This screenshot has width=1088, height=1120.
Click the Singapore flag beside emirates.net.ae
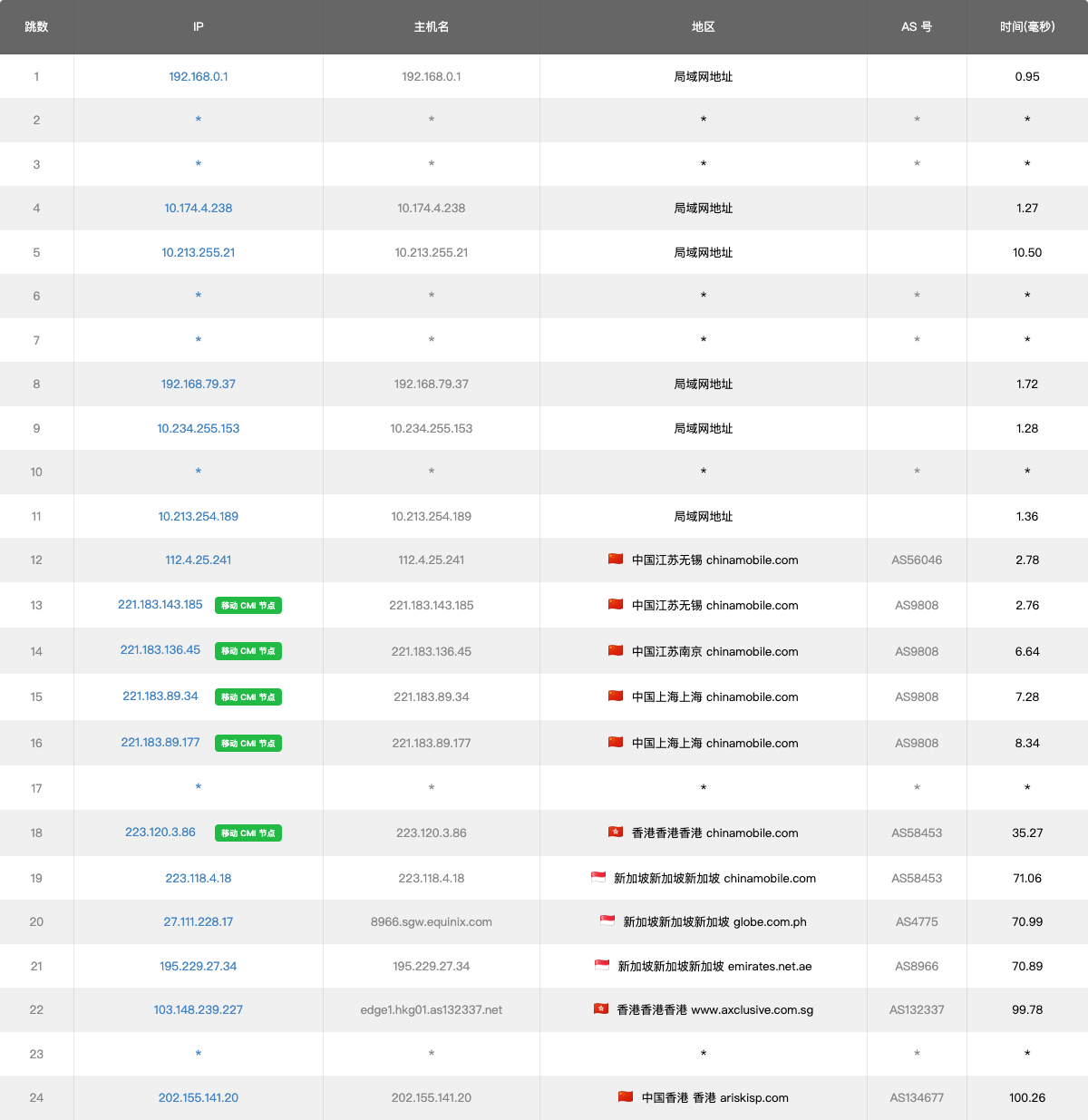(x=602, y=965)
